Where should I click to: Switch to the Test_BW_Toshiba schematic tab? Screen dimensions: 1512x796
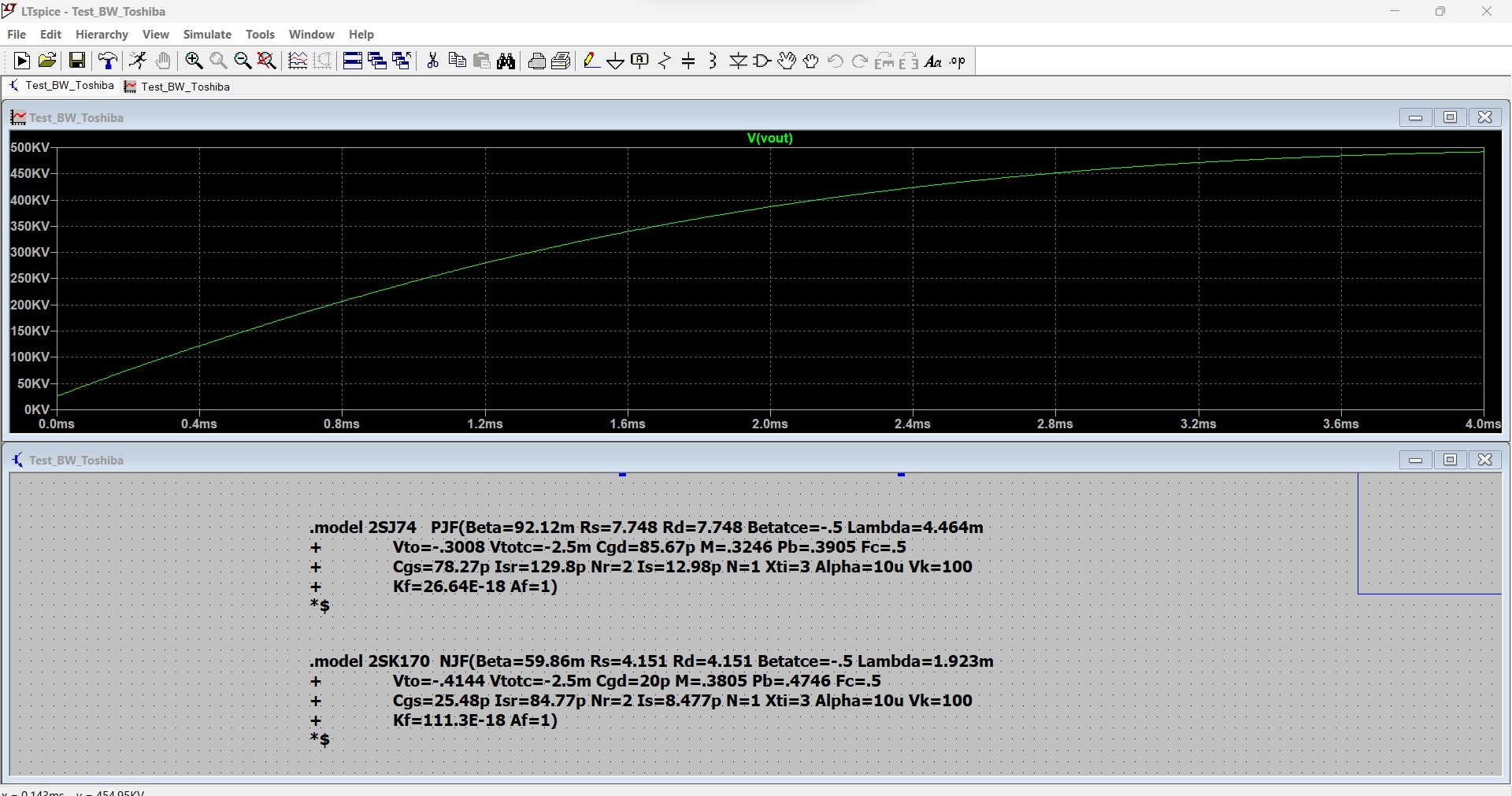coord(62,86)
